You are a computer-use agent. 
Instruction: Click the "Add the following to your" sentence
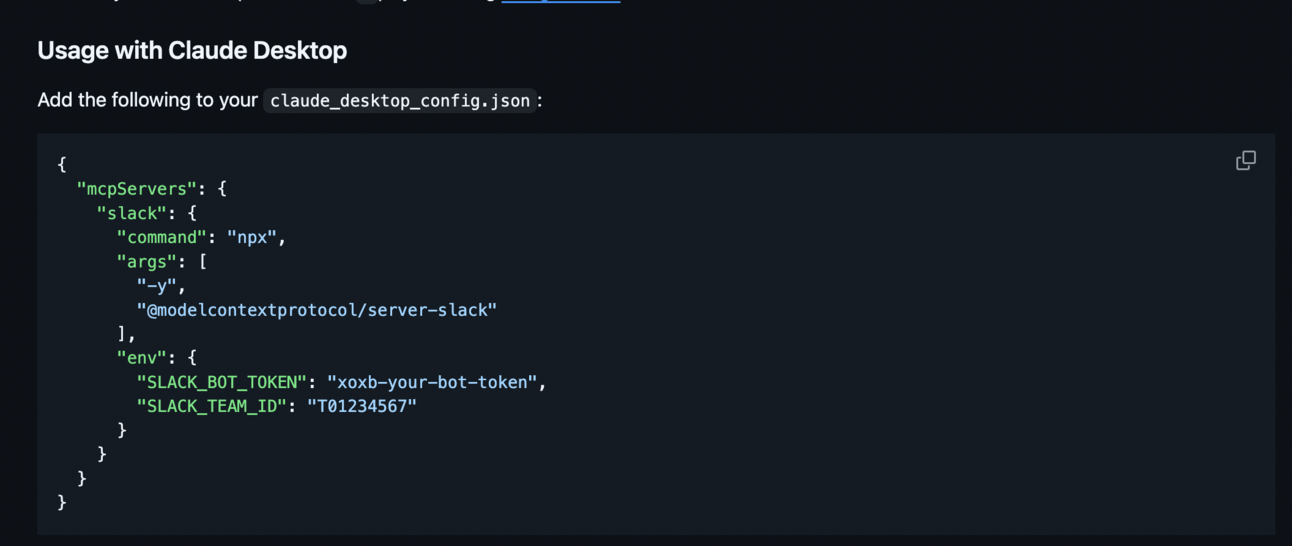click(148, 100)
